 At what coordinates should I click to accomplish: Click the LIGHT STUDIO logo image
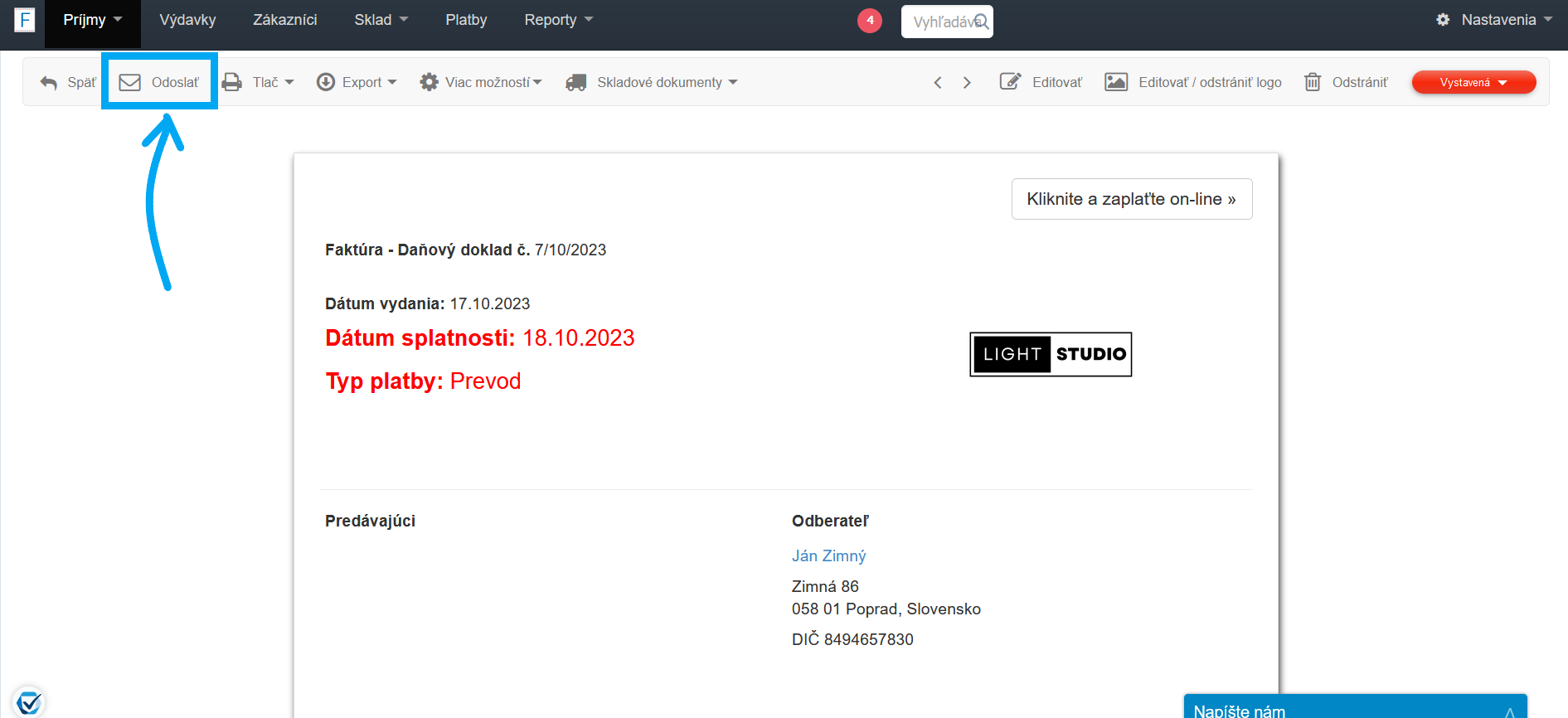(1051, 354)
